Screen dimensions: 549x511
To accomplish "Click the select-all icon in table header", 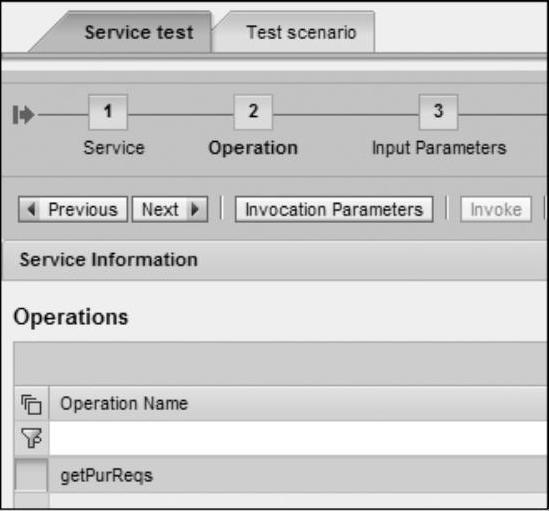I will tap(32, 404).
